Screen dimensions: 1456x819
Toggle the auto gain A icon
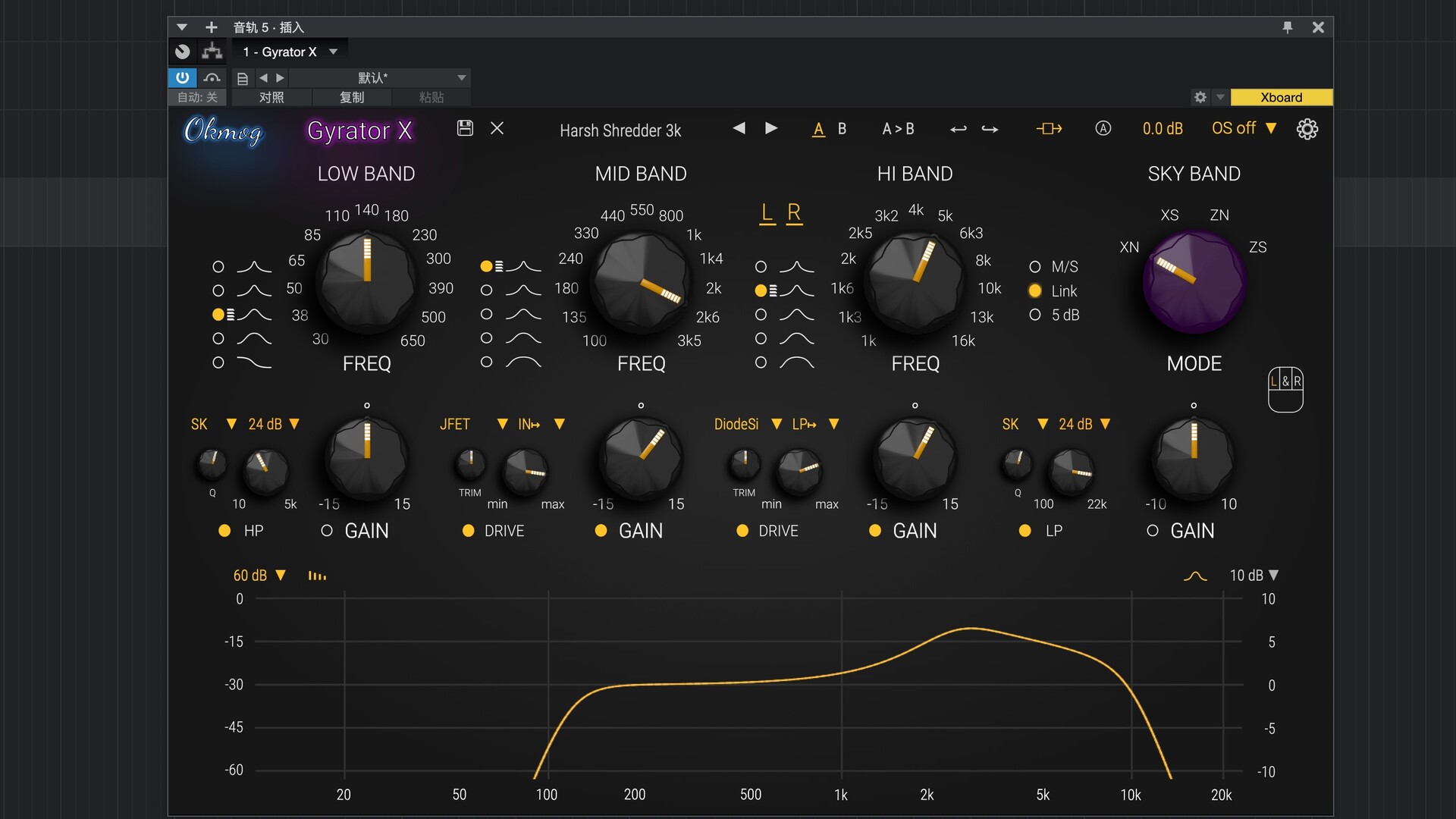point(1103,128)
